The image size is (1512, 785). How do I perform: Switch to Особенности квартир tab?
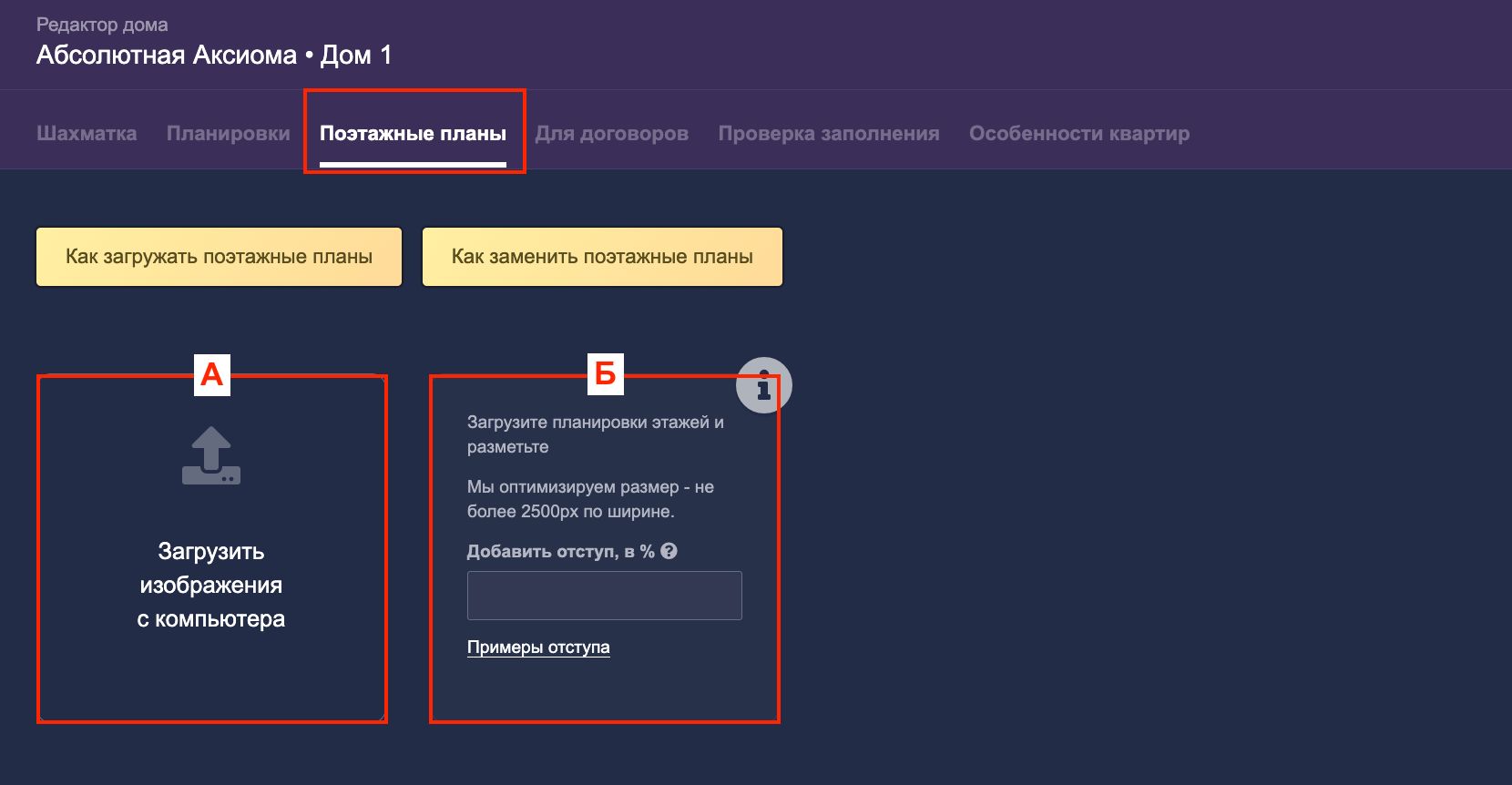[1079, 133]
